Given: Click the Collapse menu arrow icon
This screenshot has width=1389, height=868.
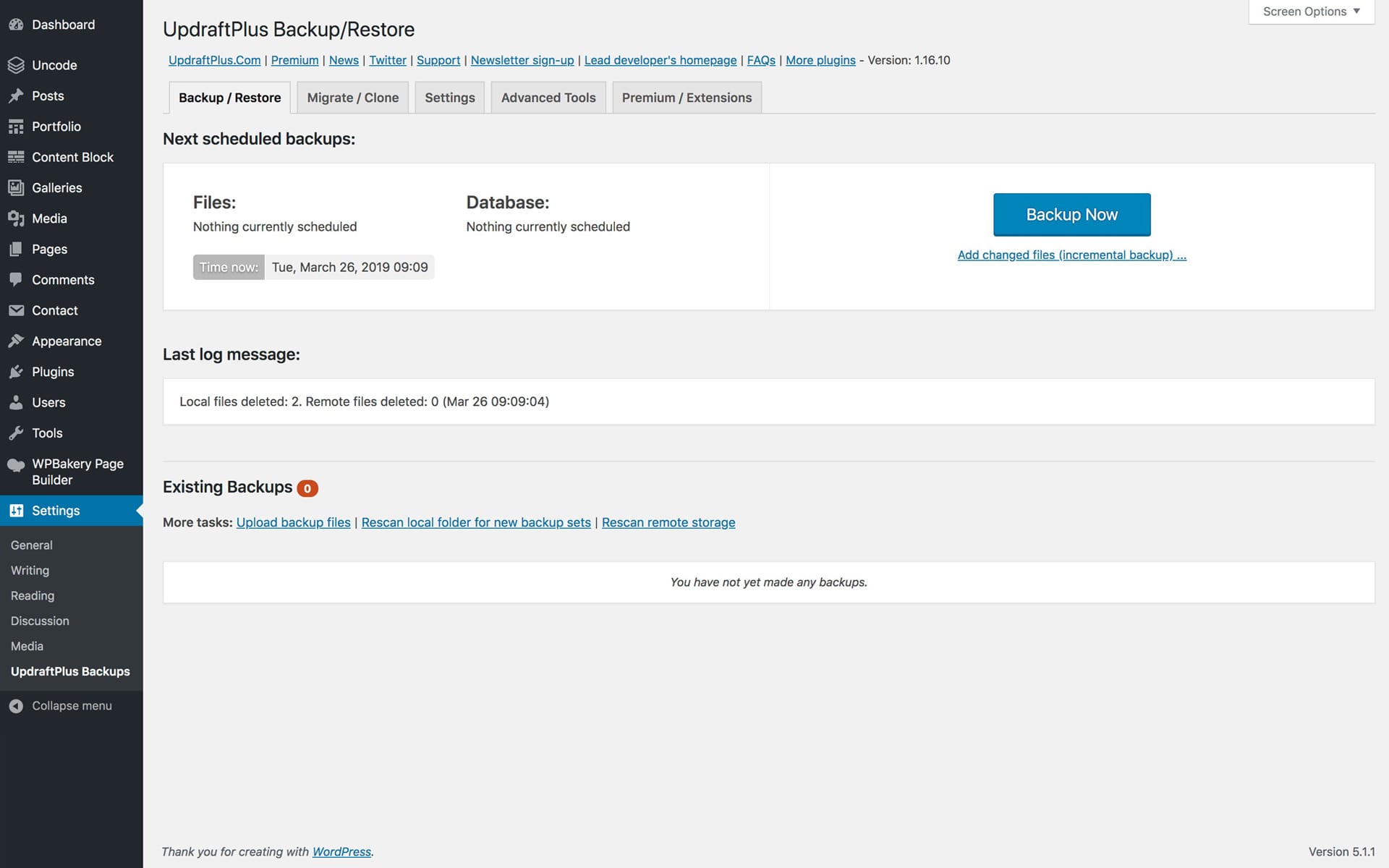Looking at the screenshot, I should coord(16,706).
